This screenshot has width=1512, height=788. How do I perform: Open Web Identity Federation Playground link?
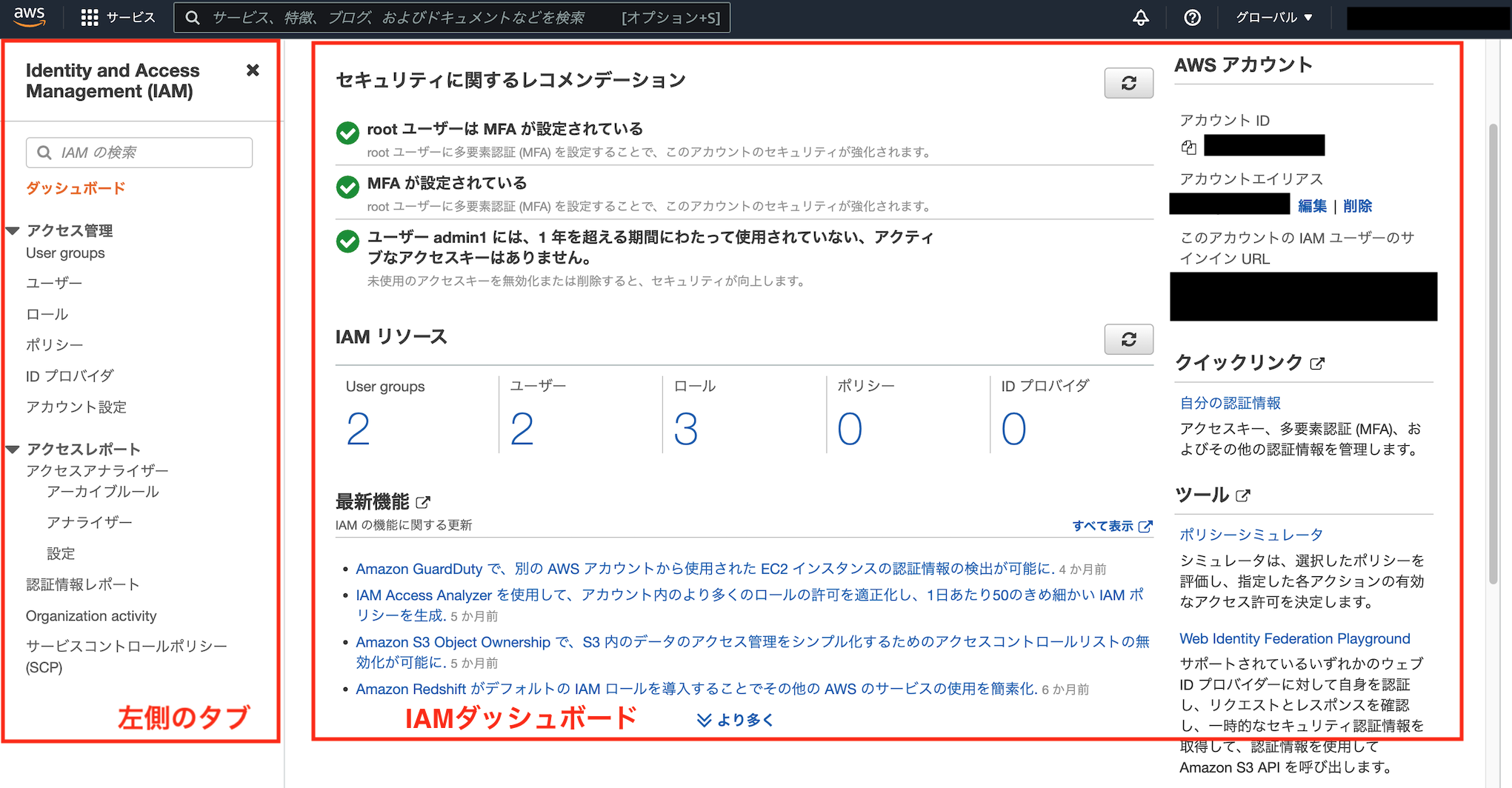coord(1294,638)
